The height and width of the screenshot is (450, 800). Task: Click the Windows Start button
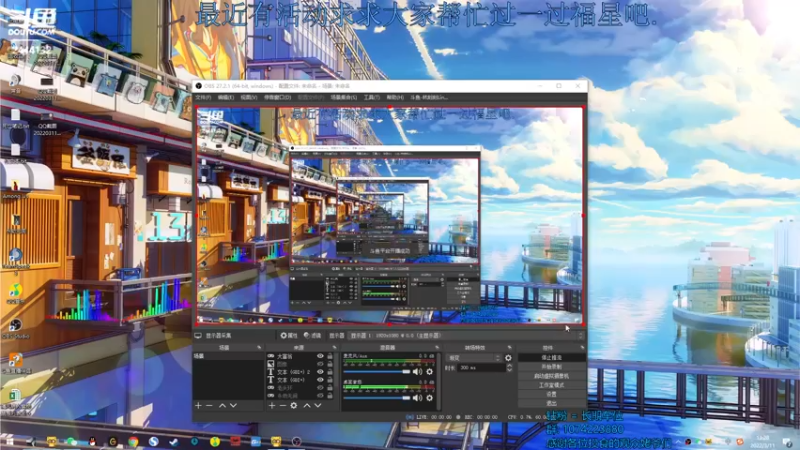(9, 441)
